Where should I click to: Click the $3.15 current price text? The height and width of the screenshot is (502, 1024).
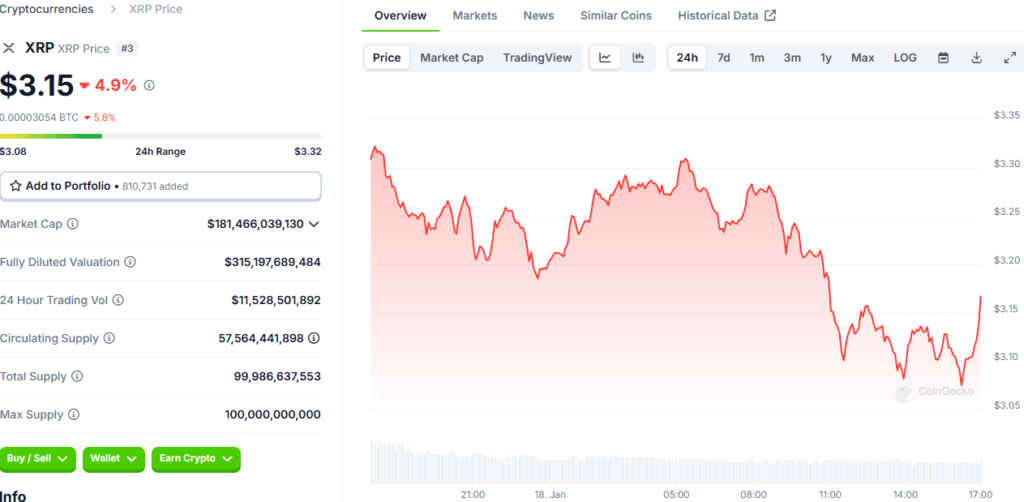point(37,86)
